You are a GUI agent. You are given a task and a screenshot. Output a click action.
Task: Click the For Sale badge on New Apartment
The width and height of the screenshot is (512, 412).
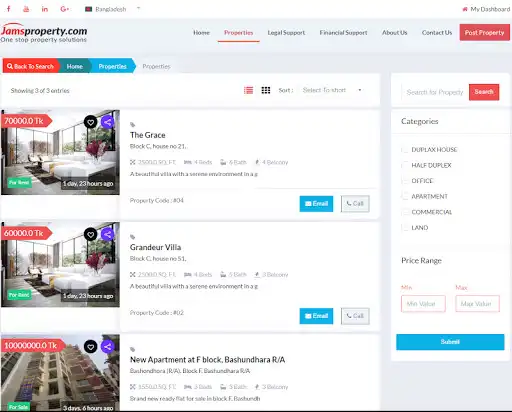click(19, 407)
